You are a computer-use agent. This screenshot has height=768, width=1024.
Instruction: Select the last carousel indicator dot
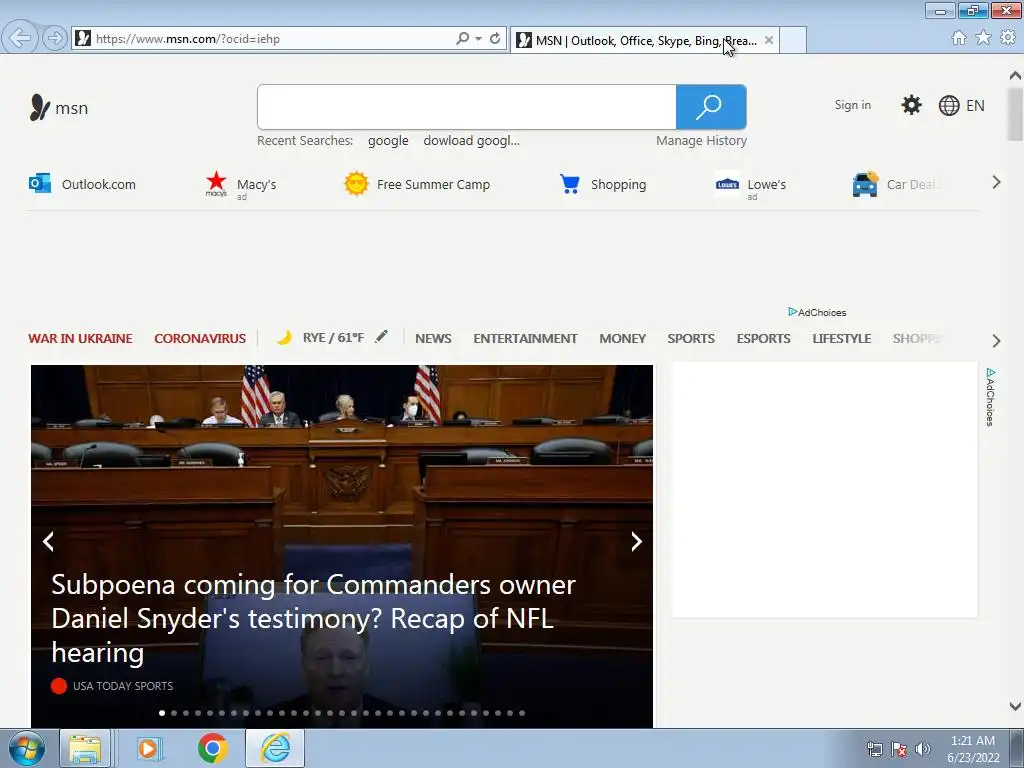click(x=522, y=713)
